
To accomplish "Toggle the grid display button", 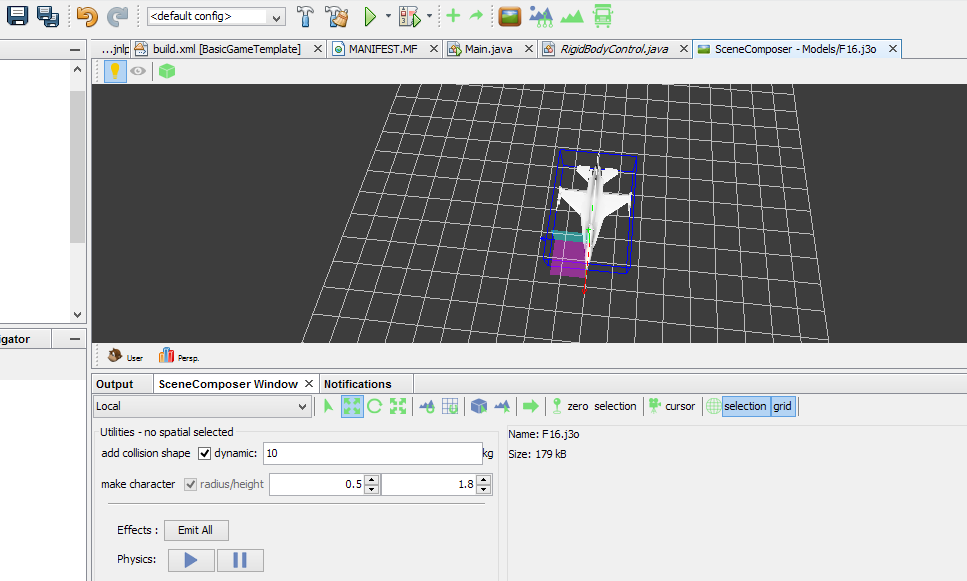I will [x=783, y=406].
